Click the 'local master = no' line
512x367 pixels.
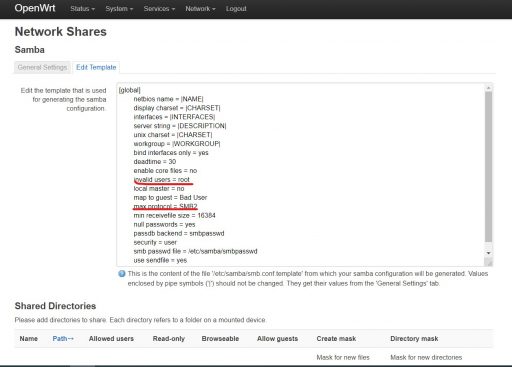pos(159,189)
